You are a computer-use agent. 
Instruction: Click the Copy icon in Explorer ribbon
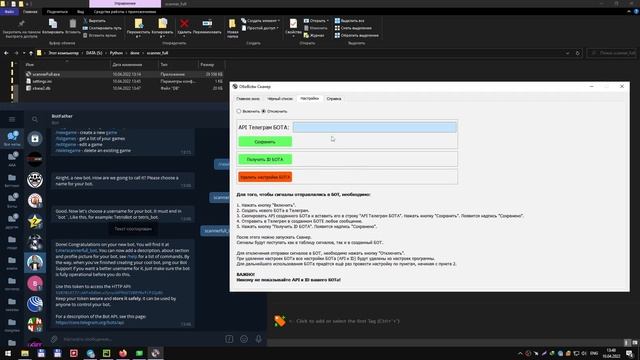[x=53, y=24]
